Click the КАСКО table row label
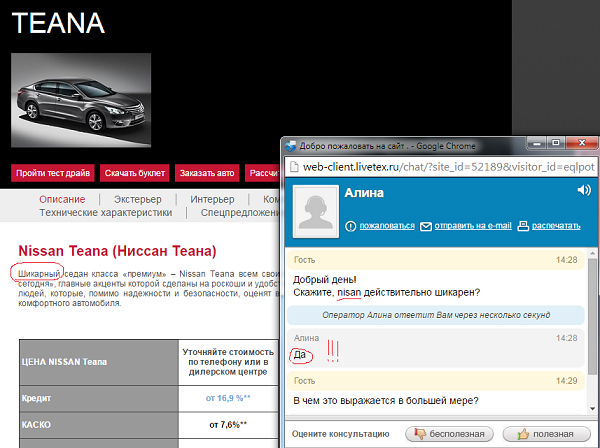Screen dimensions: 600x448 36,425
